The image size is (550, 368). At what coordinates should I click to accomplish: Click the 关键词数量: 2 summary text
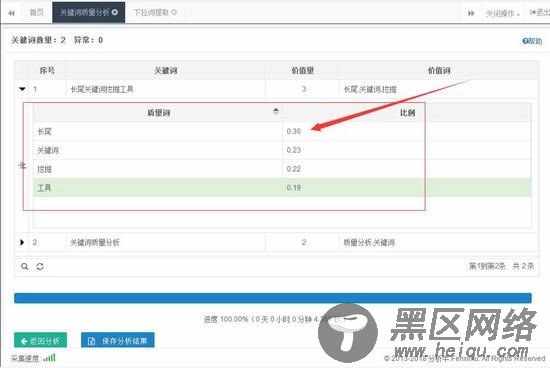tap(39, 40)
